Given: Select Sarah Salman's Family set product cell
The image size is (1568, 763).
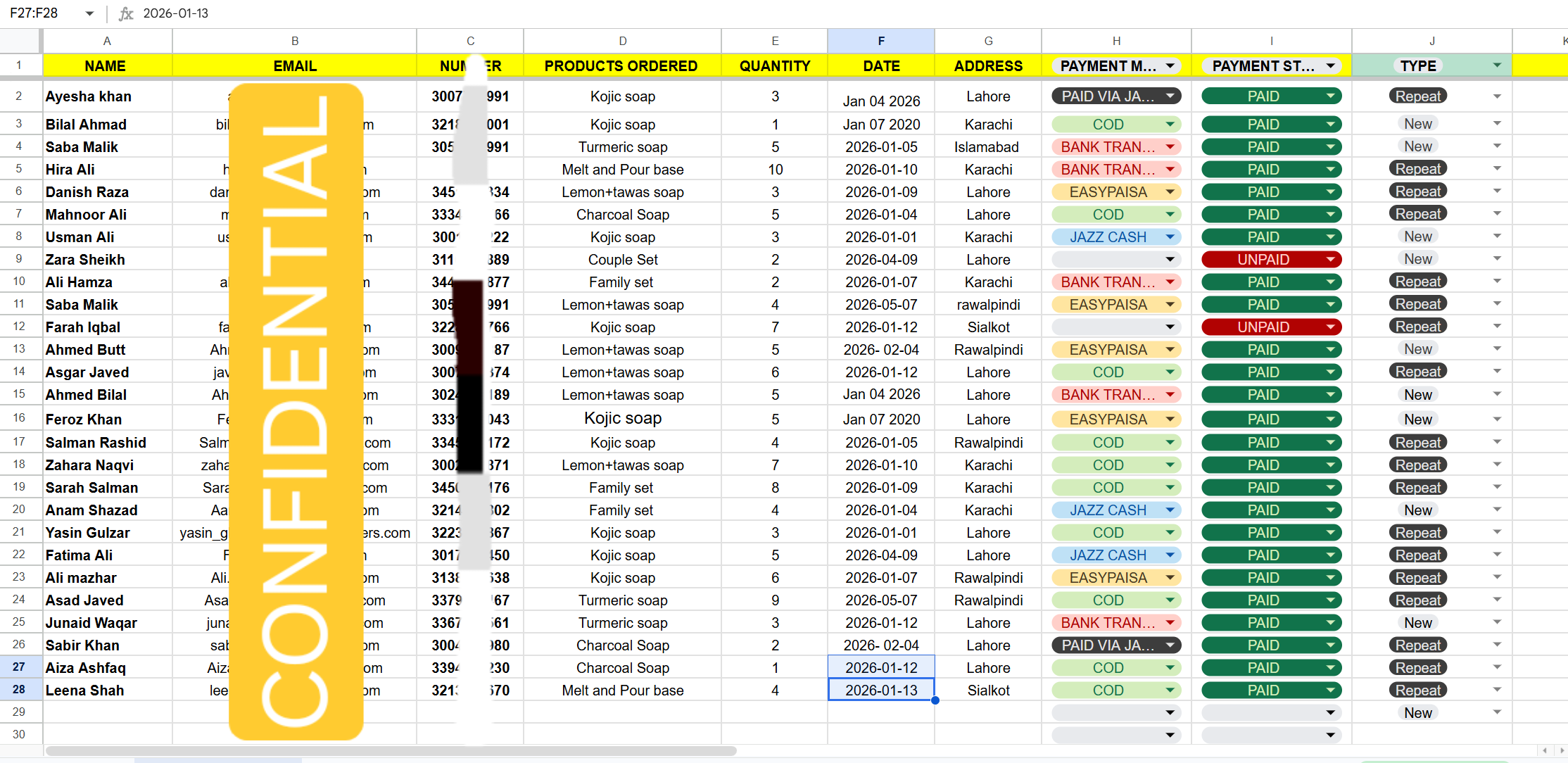Looking at the screenshot, I should pyautogui.click(x=622, y=488).
